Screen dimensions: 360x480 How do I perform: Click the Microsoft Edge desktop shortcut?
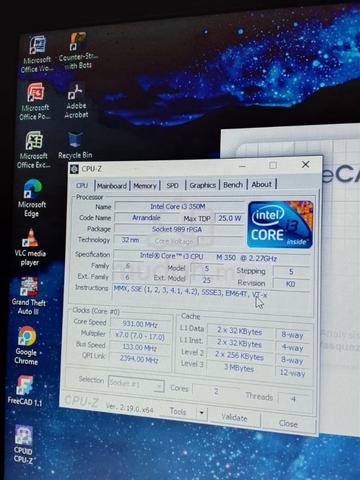point(32,199)
